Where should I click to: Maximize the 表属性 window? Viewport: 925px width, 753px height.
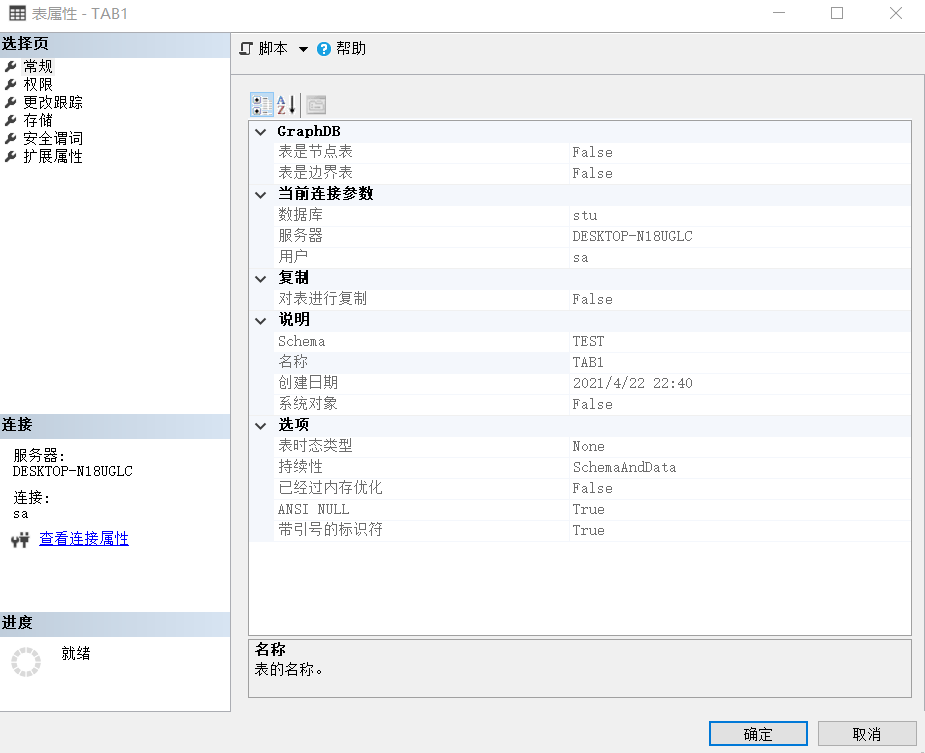(x=837, y=13)
